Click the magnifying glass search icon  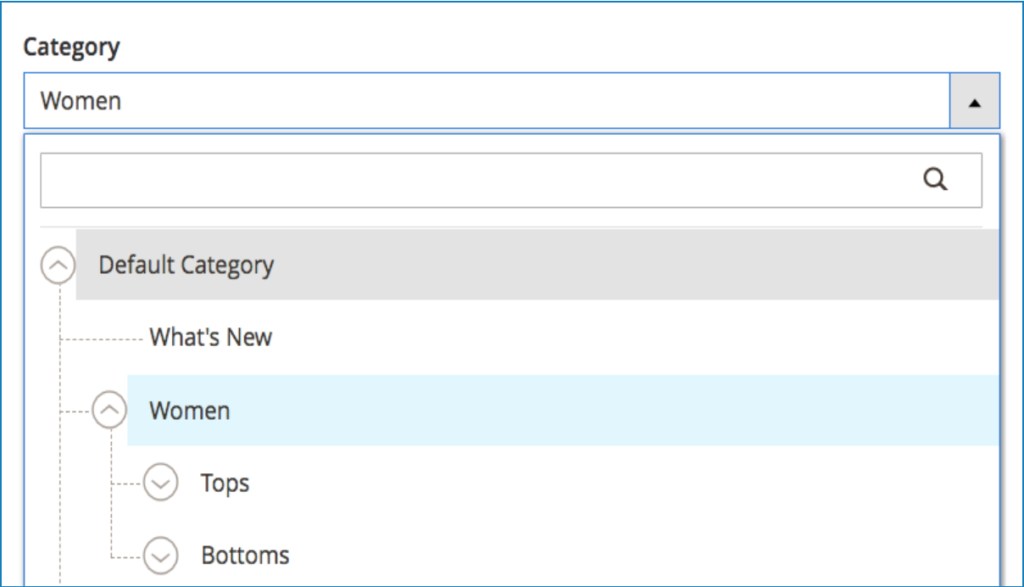click(x=936, y=179)
